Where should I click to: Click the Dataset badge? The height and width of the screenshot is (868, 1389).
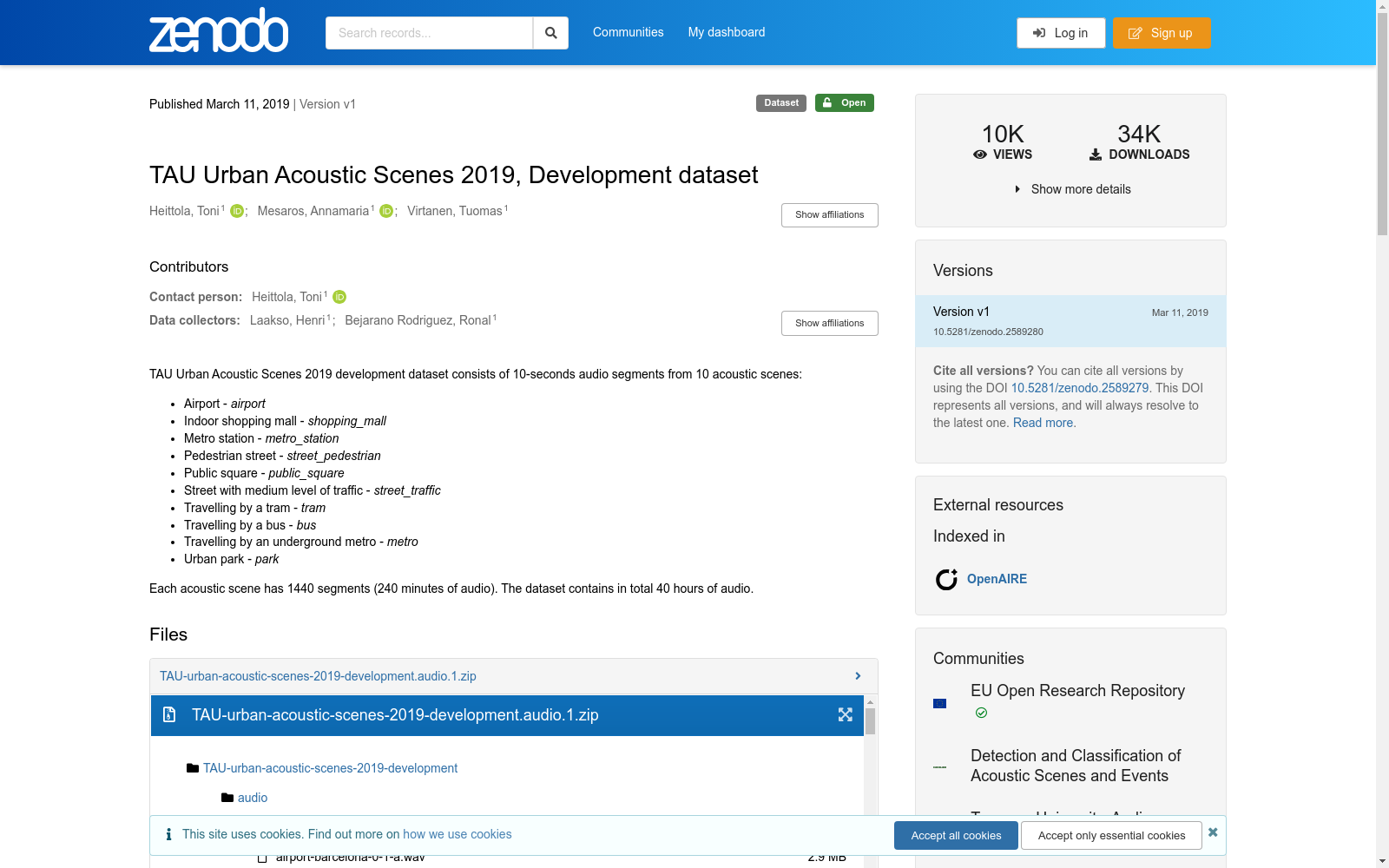[781, 102]
